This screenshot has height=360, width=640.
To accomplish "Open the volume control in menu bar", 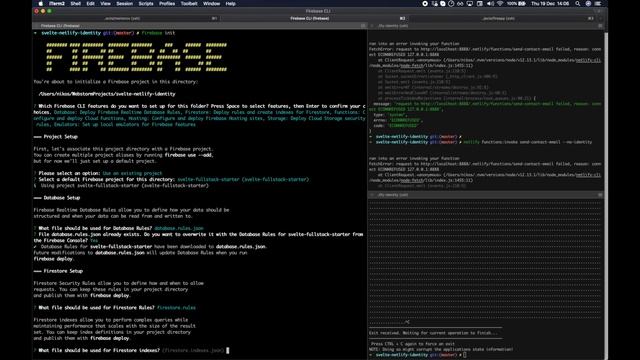I will pyautogui.click(x=490, y=4).
